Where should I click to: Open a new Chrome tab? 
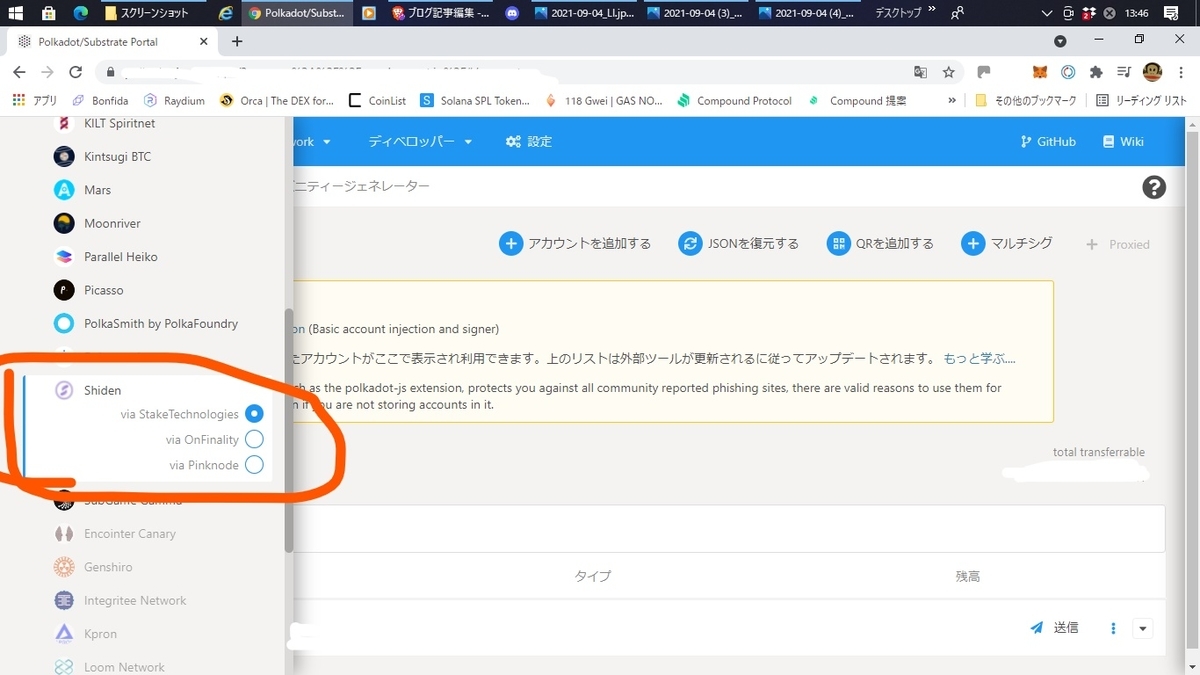coord(237,41)
